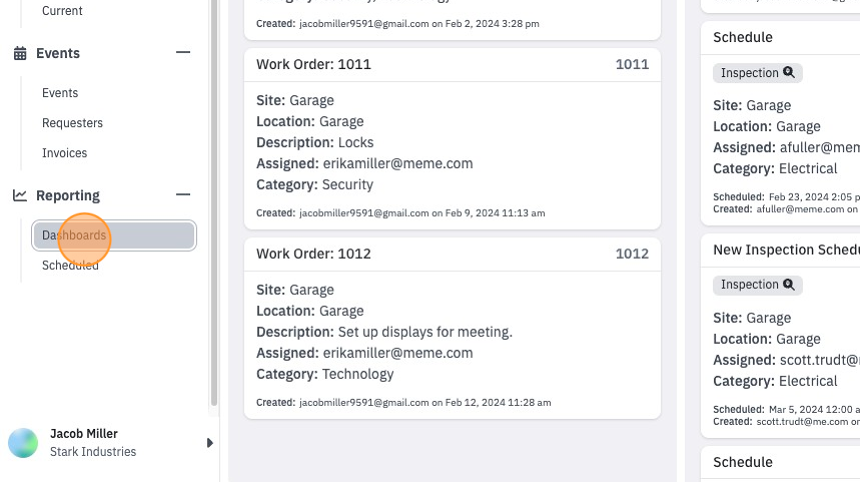Click Jacob Miller's profile avatar
The image size is (860, 482).
click(x=23, y=443)
